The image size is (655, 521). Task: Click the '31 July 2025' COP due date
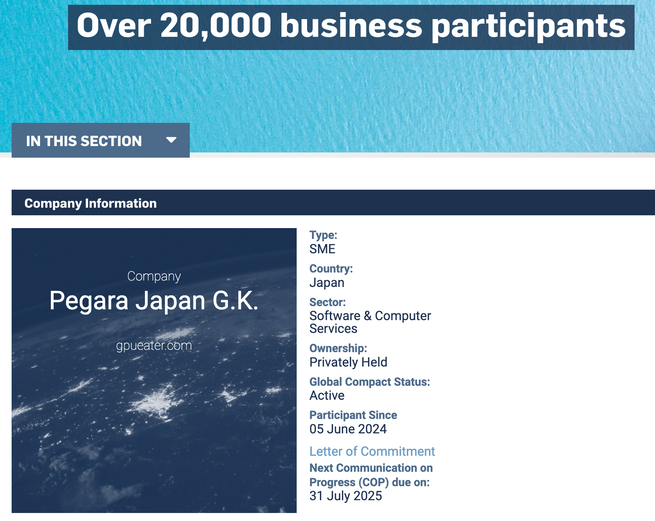pyautogui.click(x=345, y=496)
